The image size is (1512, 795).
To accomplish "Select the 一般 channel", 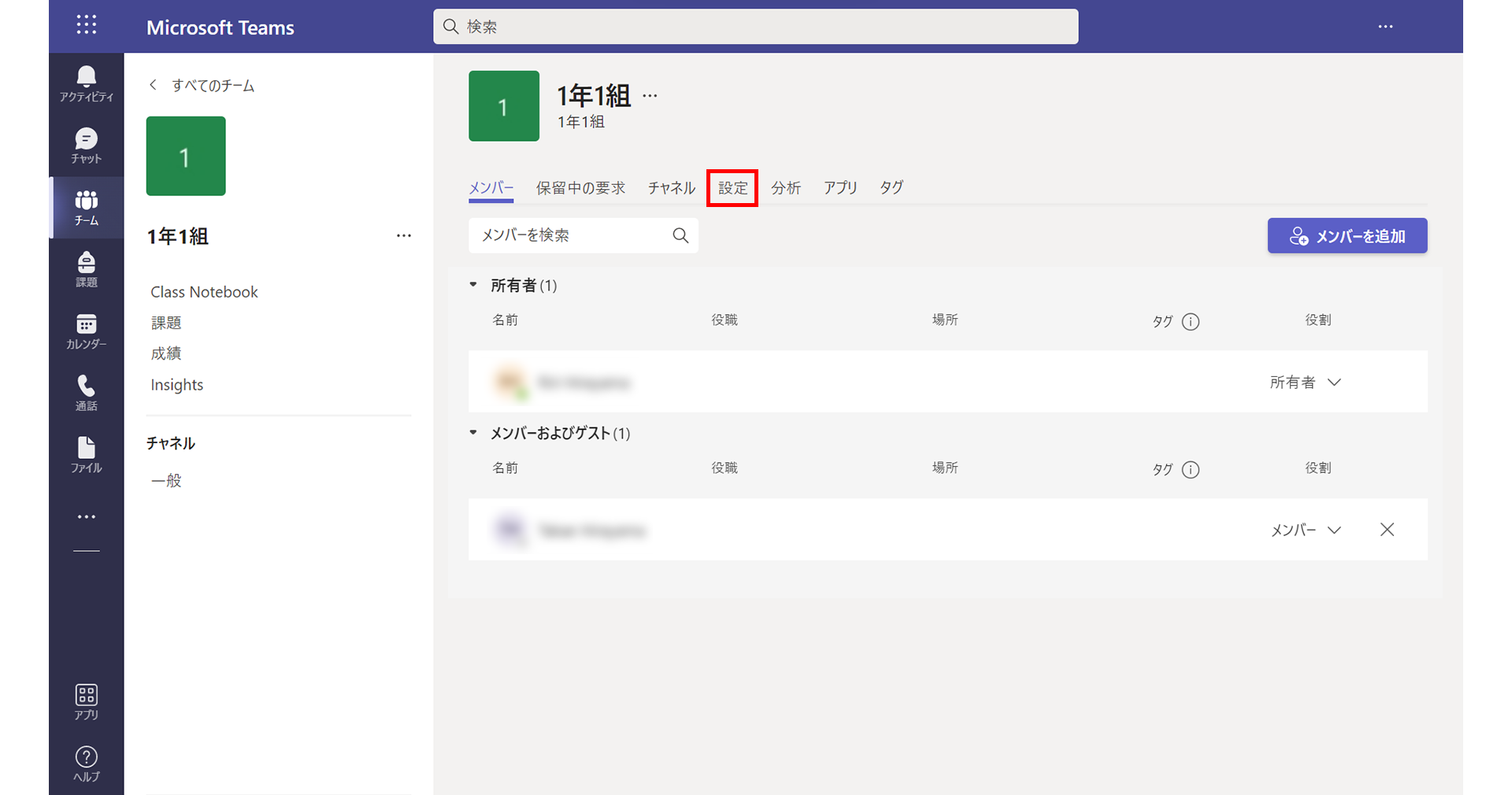I will 166,480.
